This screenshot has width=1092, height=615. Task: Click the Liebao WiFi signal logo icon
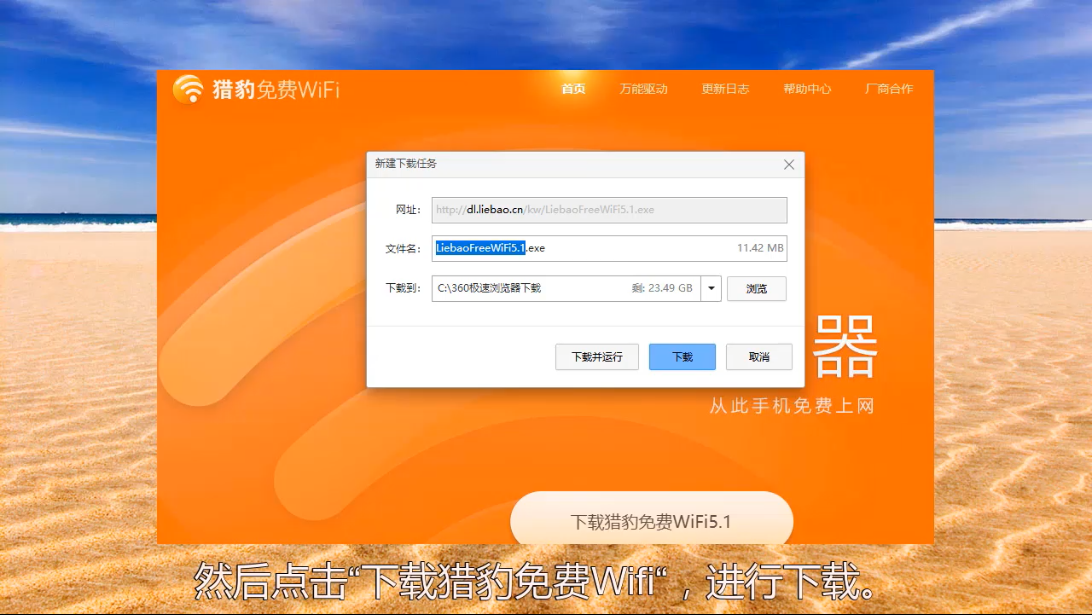coord(187,89)
